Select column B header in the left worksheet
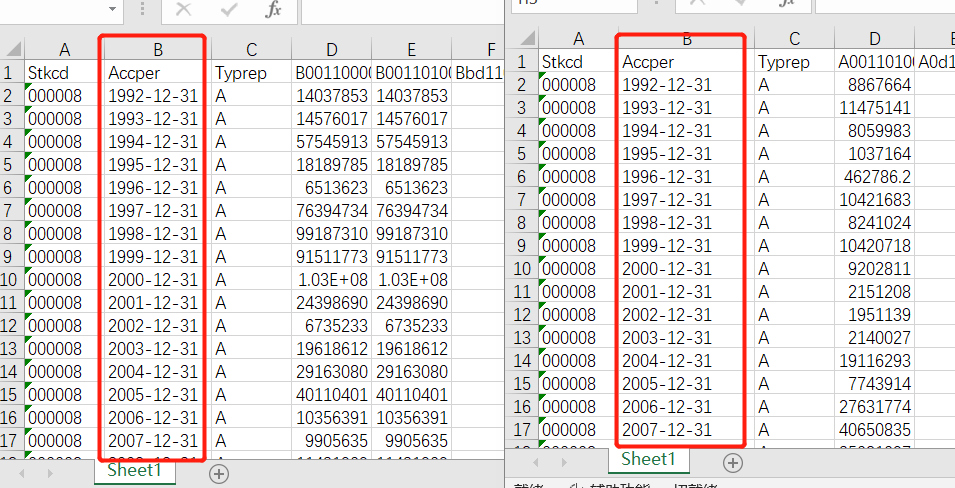 click(157, 50)
